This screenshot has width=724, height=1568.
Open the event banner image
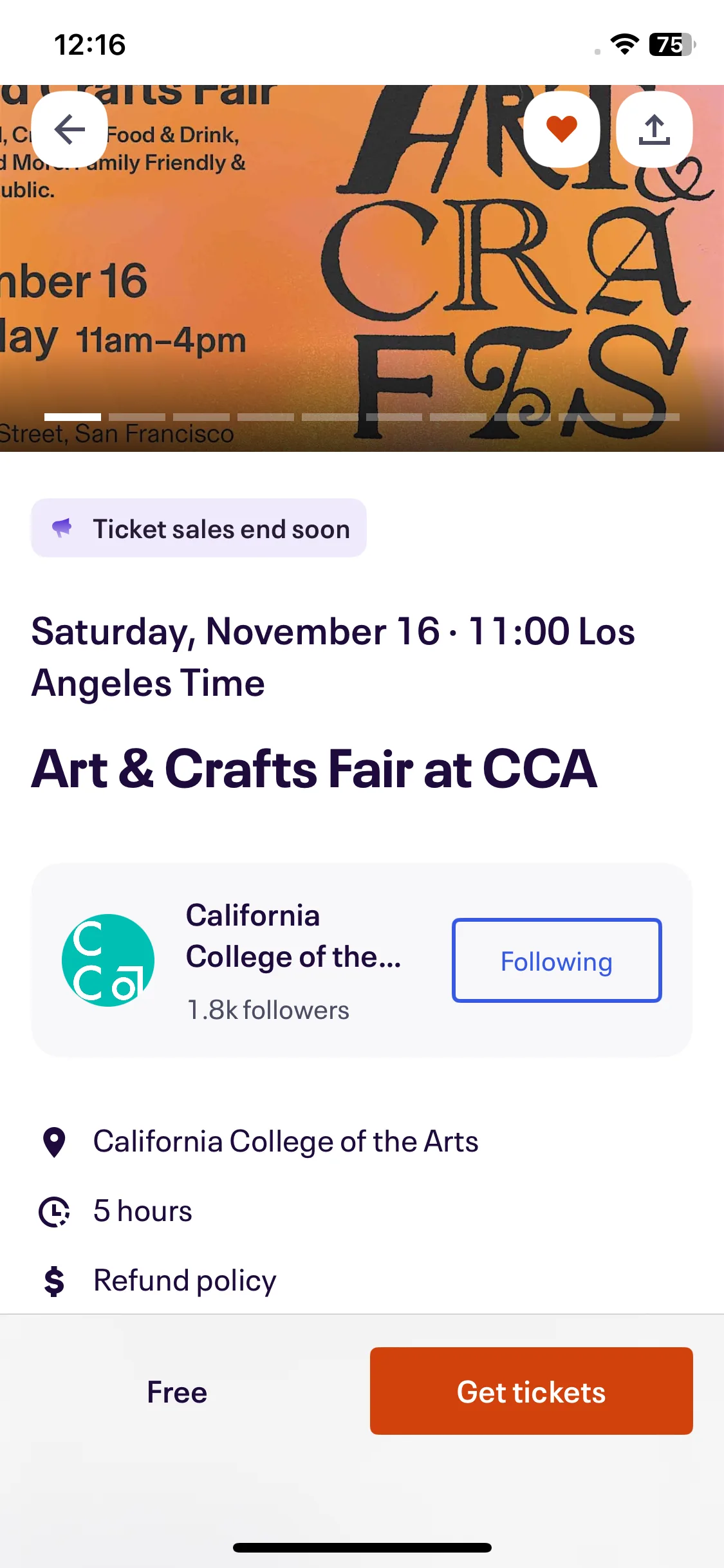[x=362, y=268]
